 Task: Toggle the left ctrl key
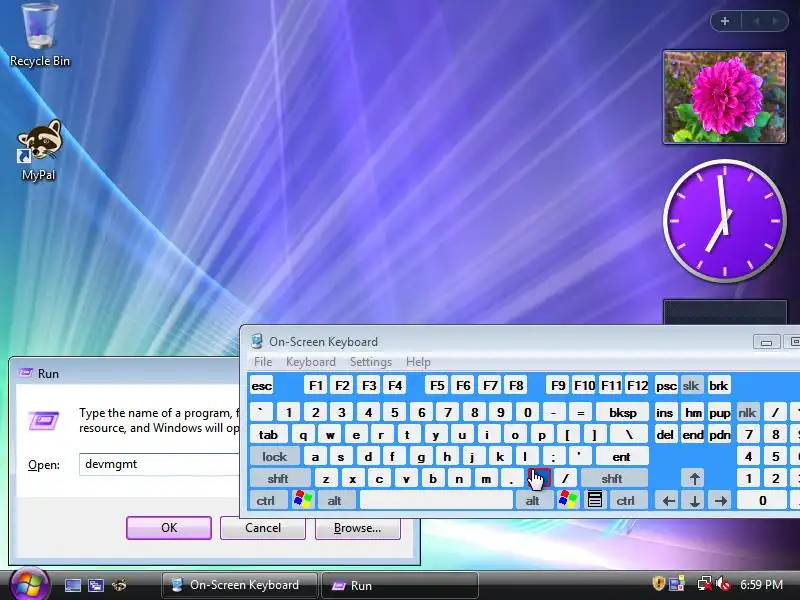(266, 501)
